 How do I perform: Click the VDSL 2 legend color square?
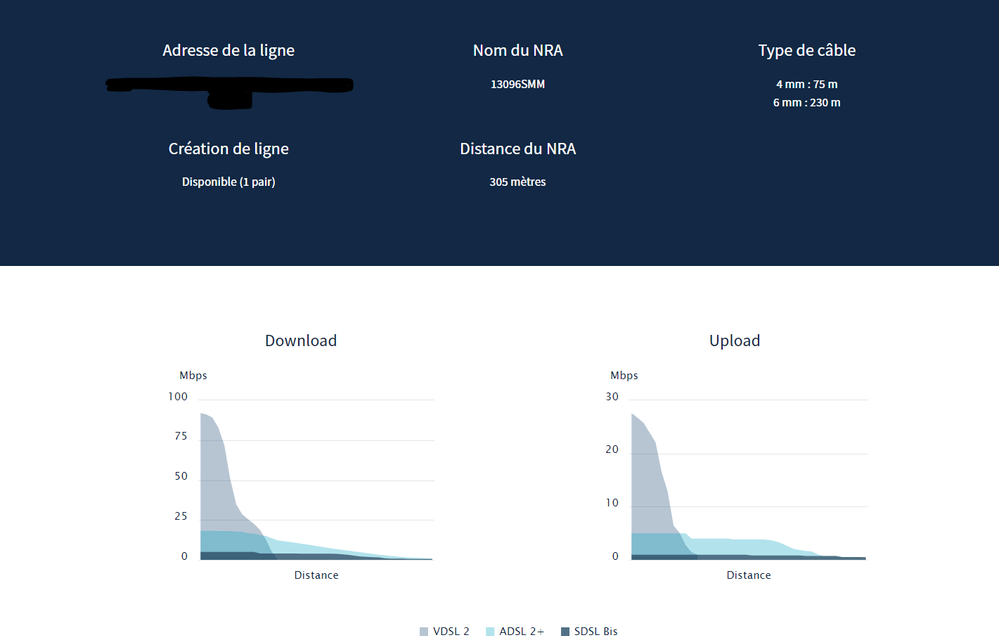tap(424, 631)
